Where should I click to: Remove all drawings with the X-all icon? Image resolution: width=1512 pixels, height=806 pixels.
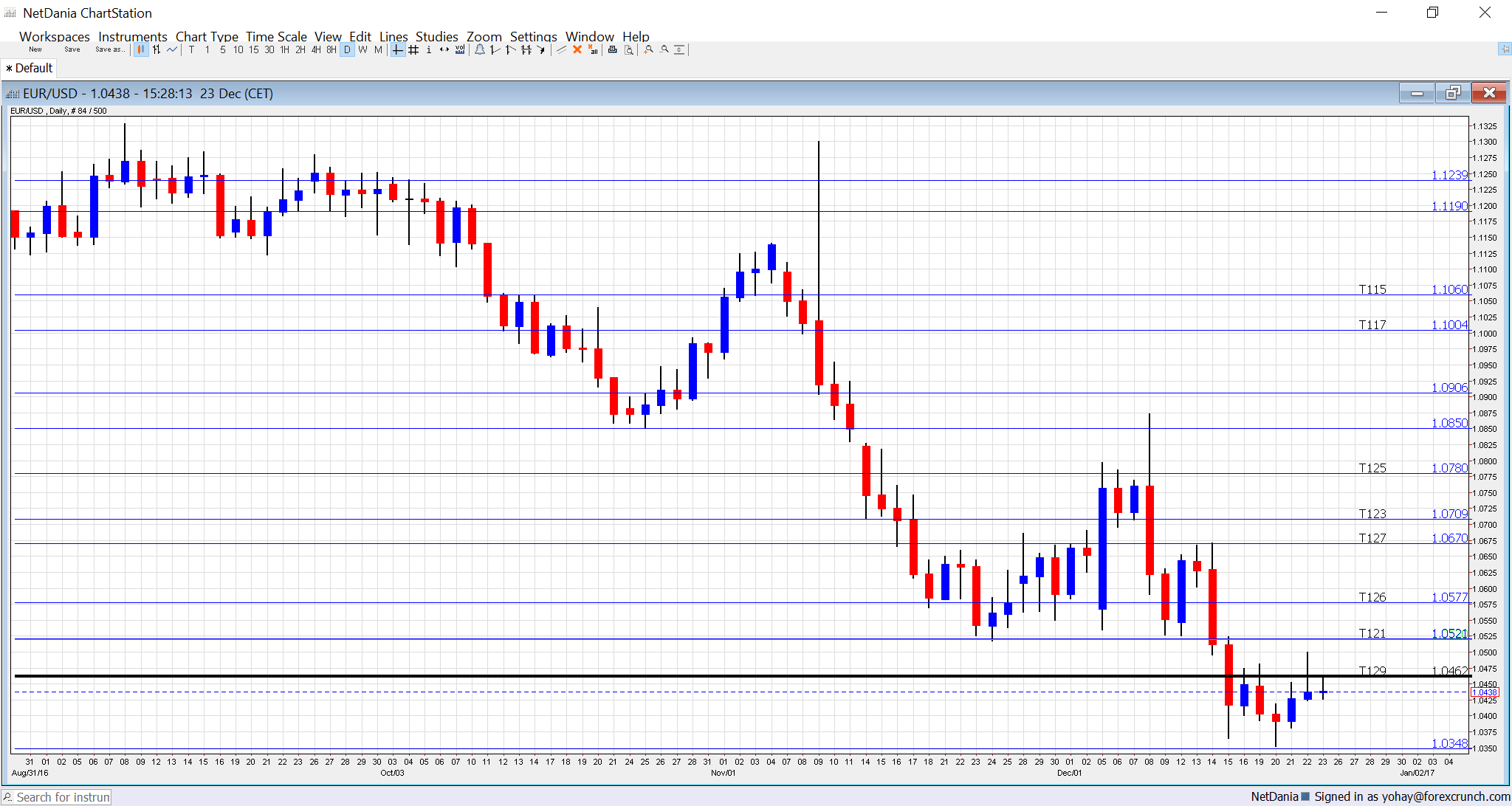pos(593,49)
